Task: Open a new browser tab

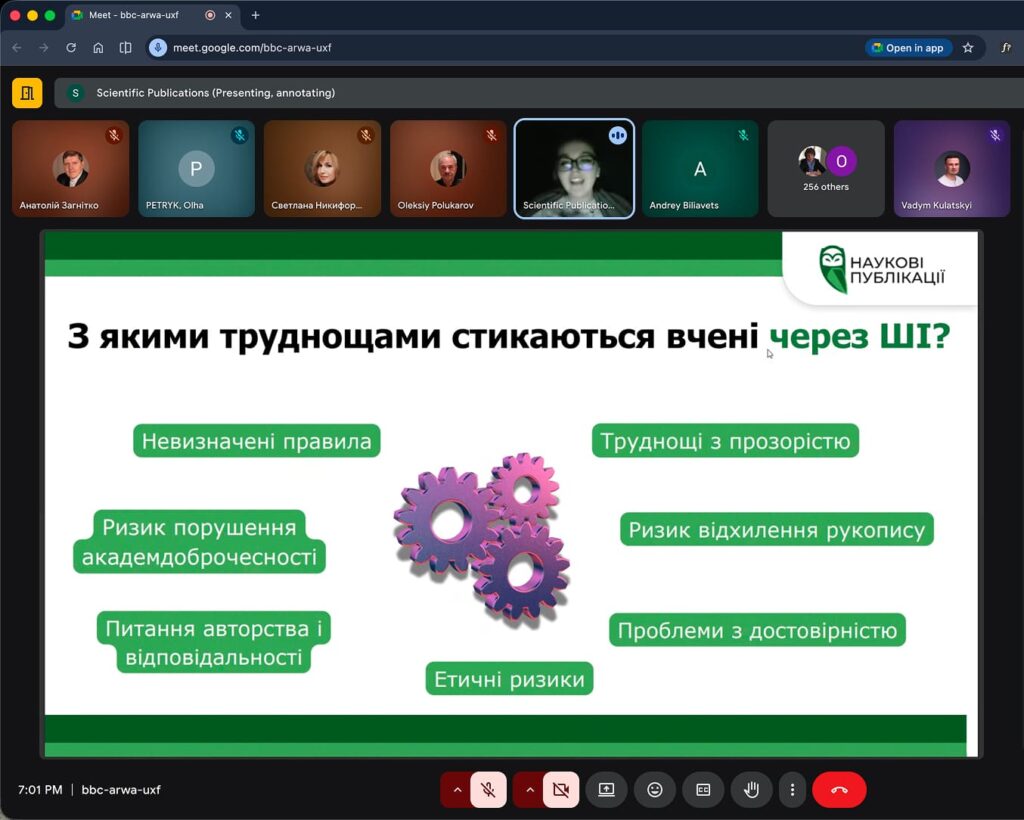Action: [255, 16]
